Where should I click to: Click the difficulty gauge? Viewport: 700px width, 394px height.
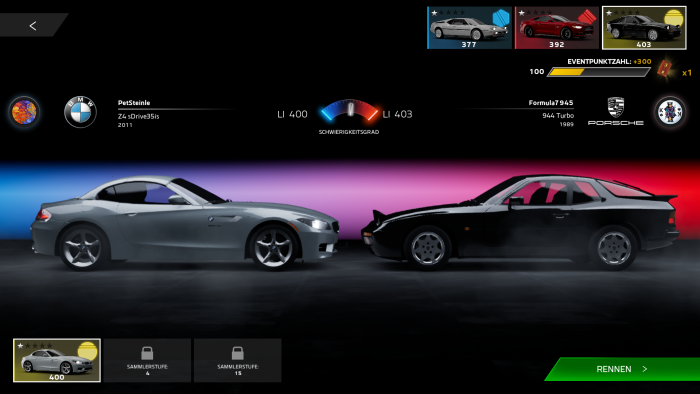point(350,110)
